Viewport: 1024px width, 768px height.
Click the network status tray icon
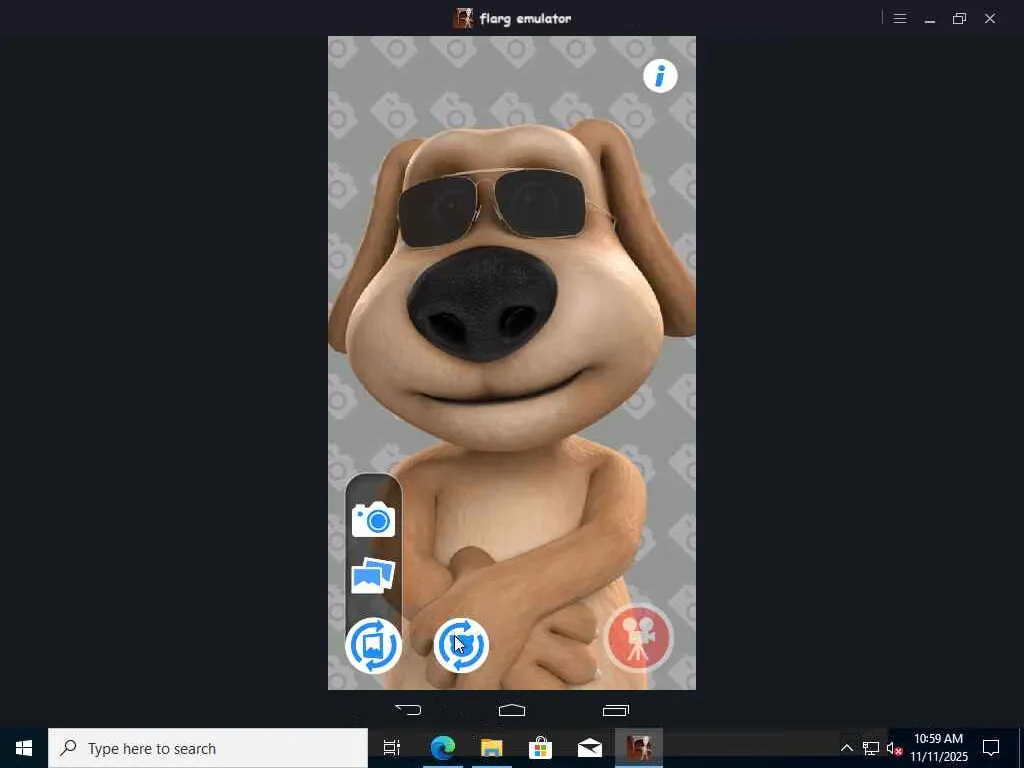point(871,748)
